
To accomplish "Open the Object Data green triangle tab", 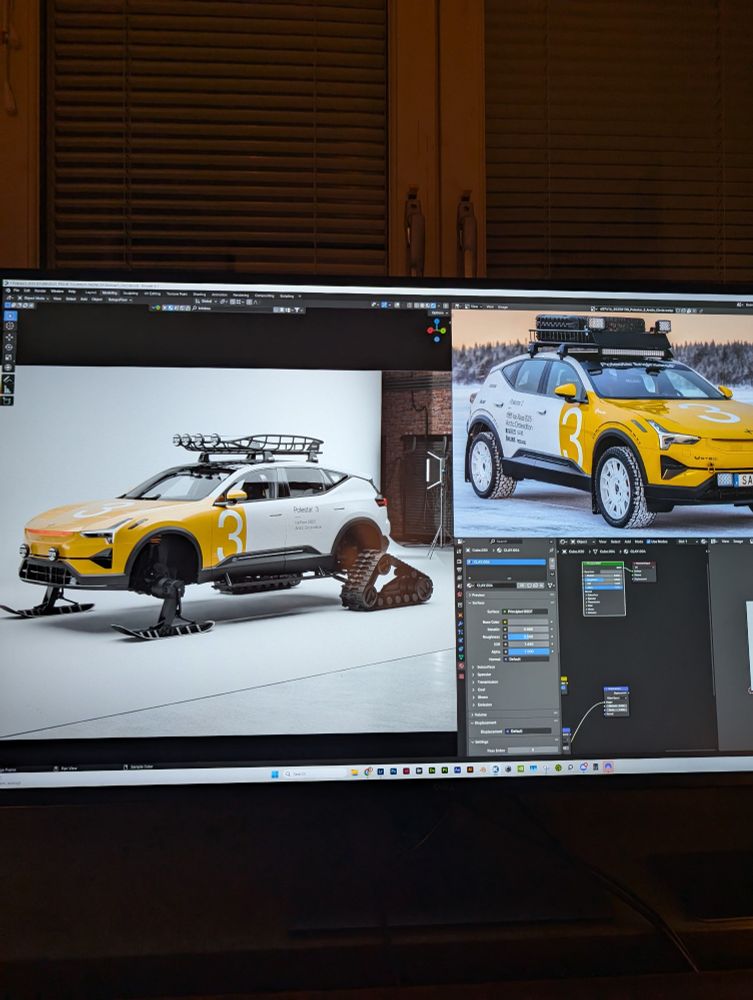I will coord(460,658).
